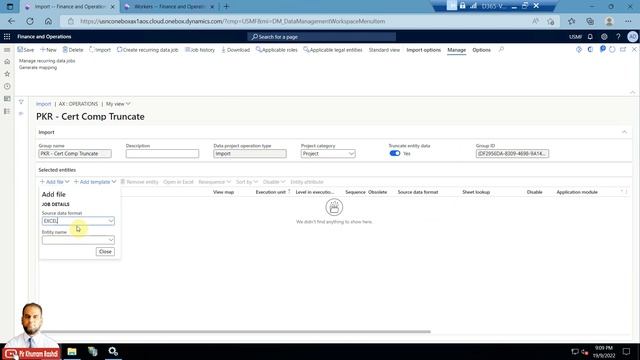Open Job history

tap(200, 50)
